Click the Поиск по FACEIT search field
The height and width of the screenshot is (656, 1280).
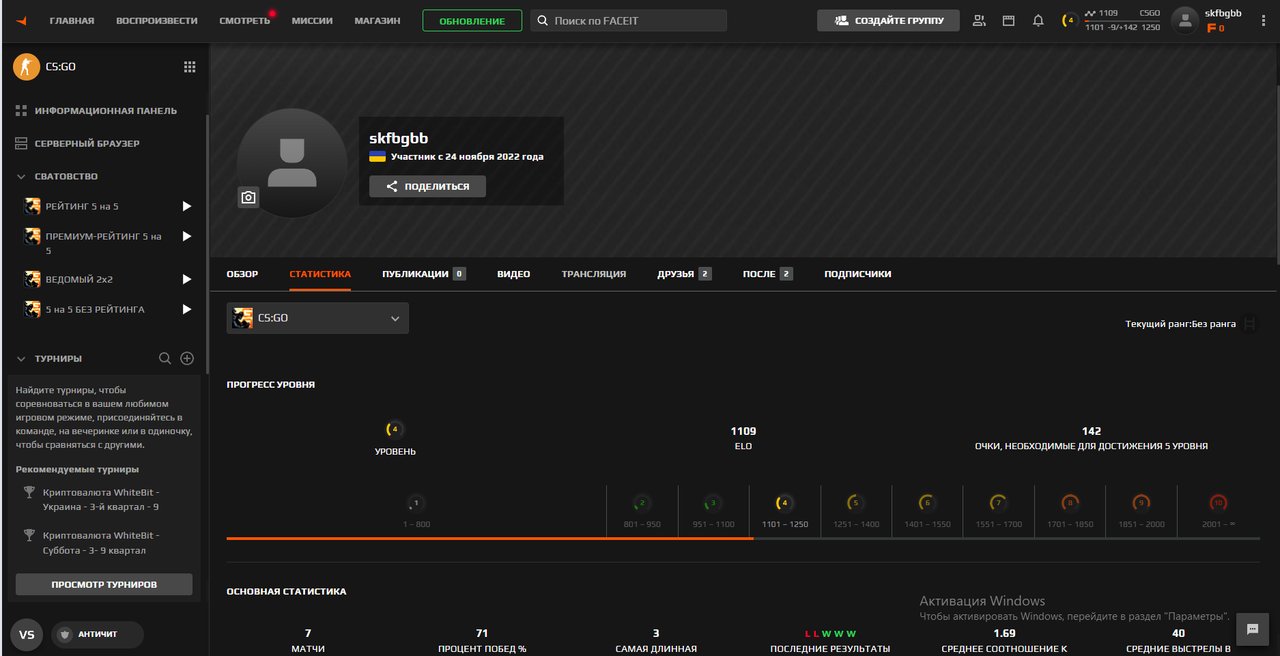[x=629, y=20]
